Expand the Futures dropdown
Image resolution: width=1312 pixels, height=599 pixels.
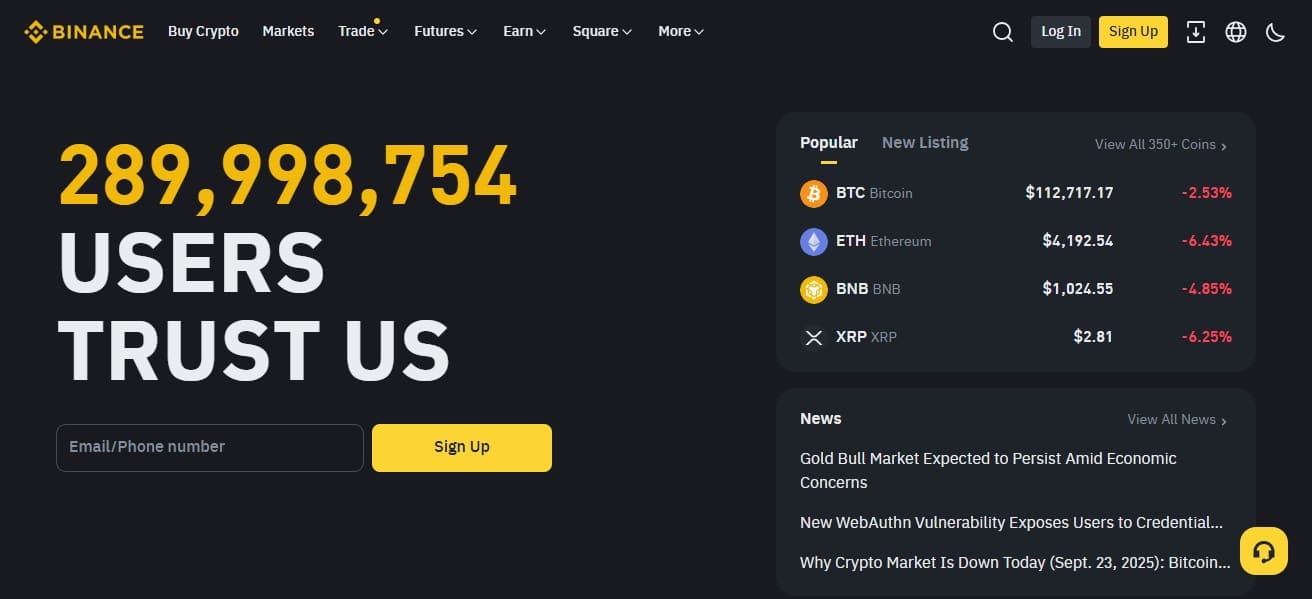[x=444, y=31]
